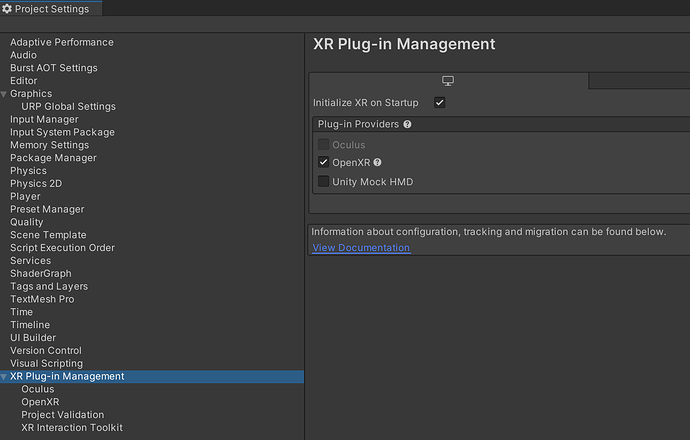The width and height of the screenshot is (690, 440).
Task: Open the View Documentation link
Action: 361,248
